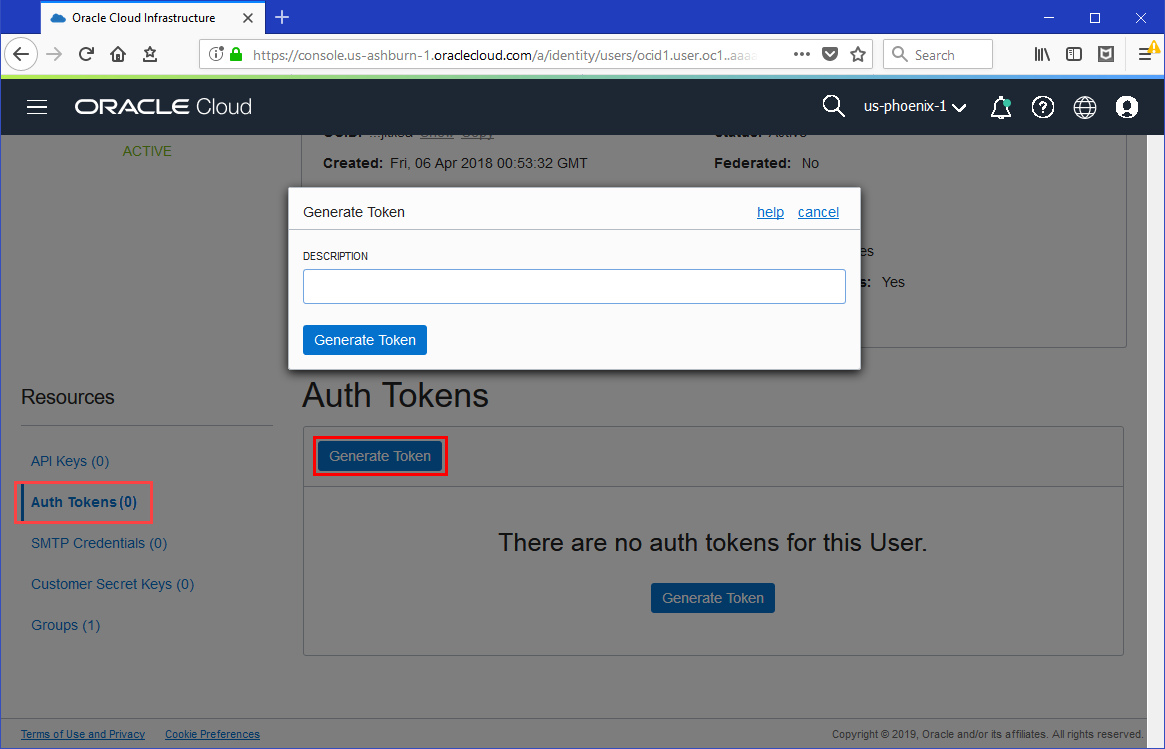Open the console search magnifier icon
The width and height of the screenshot is (1165, 749).
[x=833, y=107]
